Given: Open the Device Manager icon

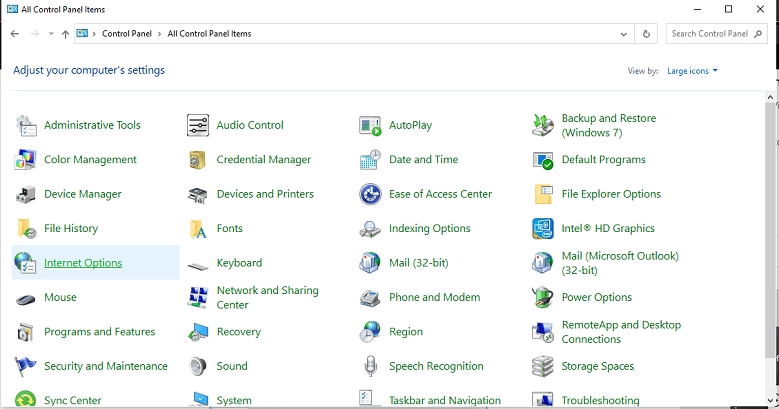Looking at the screenshot, I should 26,194.
